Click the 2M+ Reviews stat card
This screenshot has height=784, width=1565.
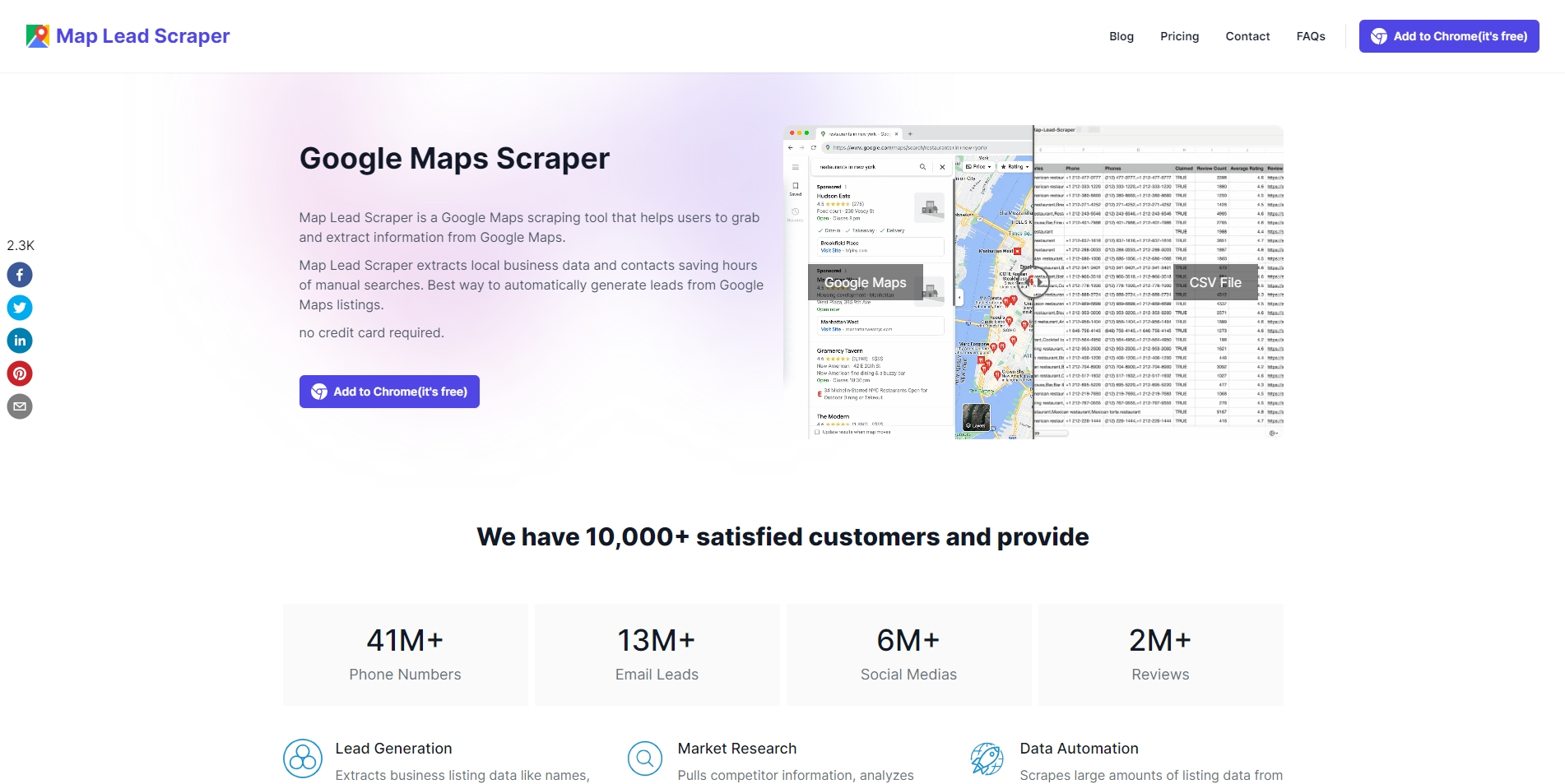click(x=1160, y=655)
